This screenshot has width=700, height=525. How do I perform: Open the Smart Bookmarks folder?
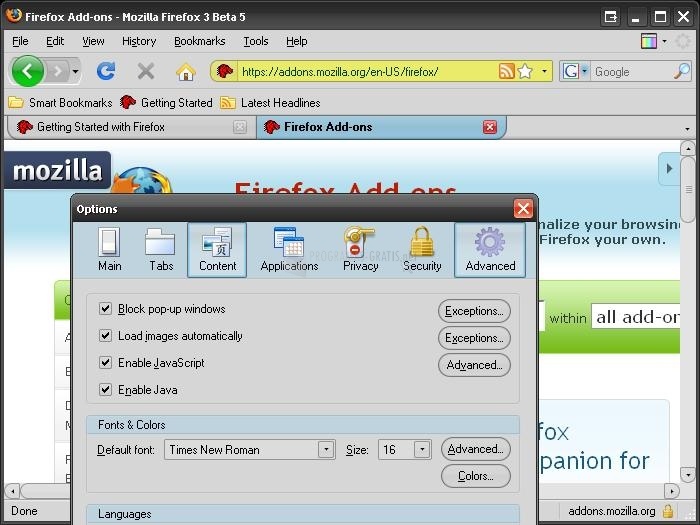tap(60, 103)
